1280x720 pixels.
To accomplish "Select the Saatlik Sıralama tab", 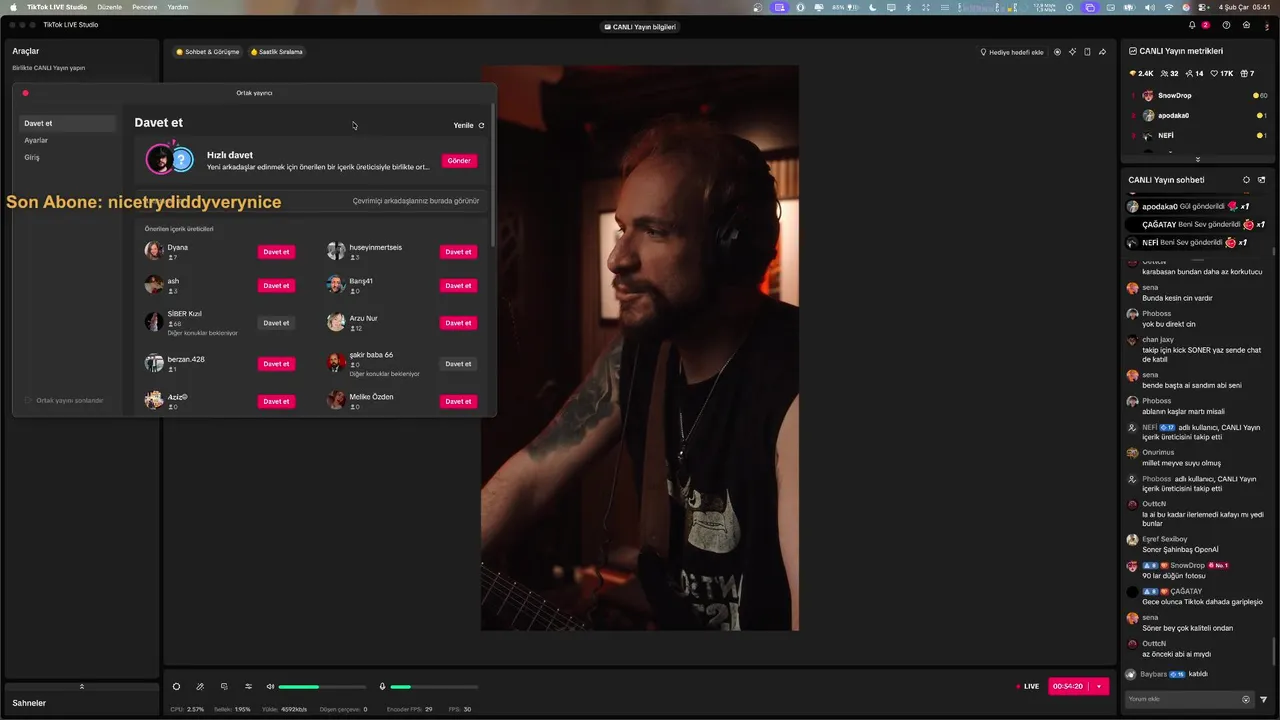I will (277, 52).
